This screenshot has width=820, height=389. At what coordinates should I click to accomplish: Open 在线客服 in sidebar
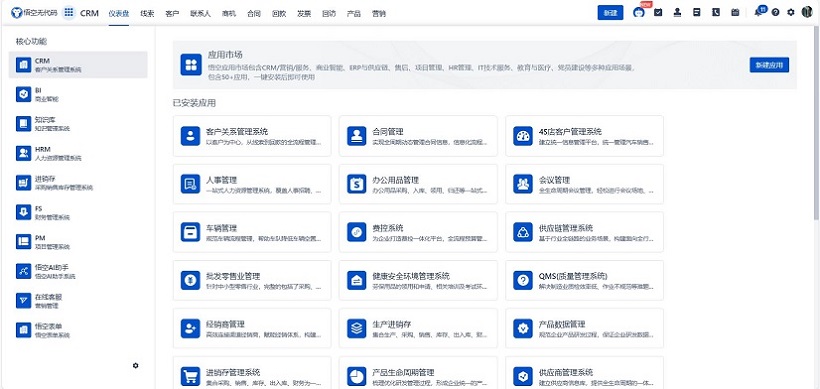click(x=78, y=301)
